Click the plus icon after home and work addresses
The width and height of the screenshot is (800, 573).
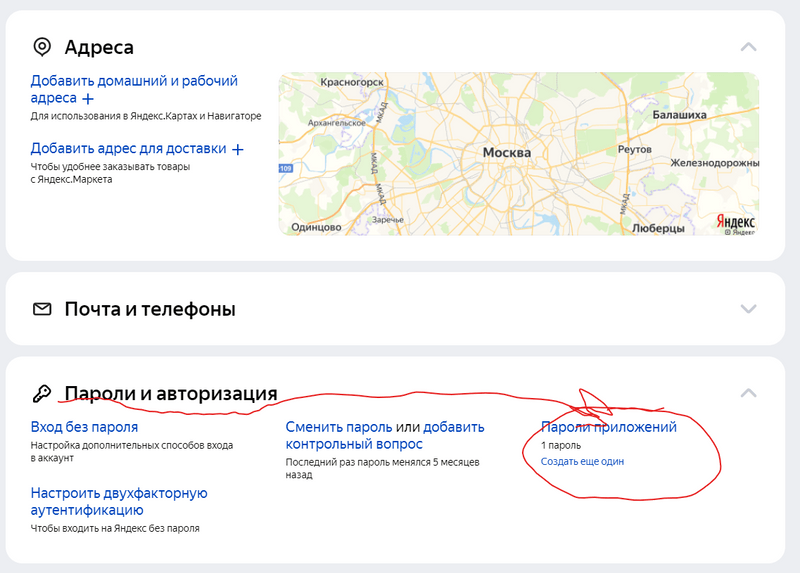coord(88,99)
